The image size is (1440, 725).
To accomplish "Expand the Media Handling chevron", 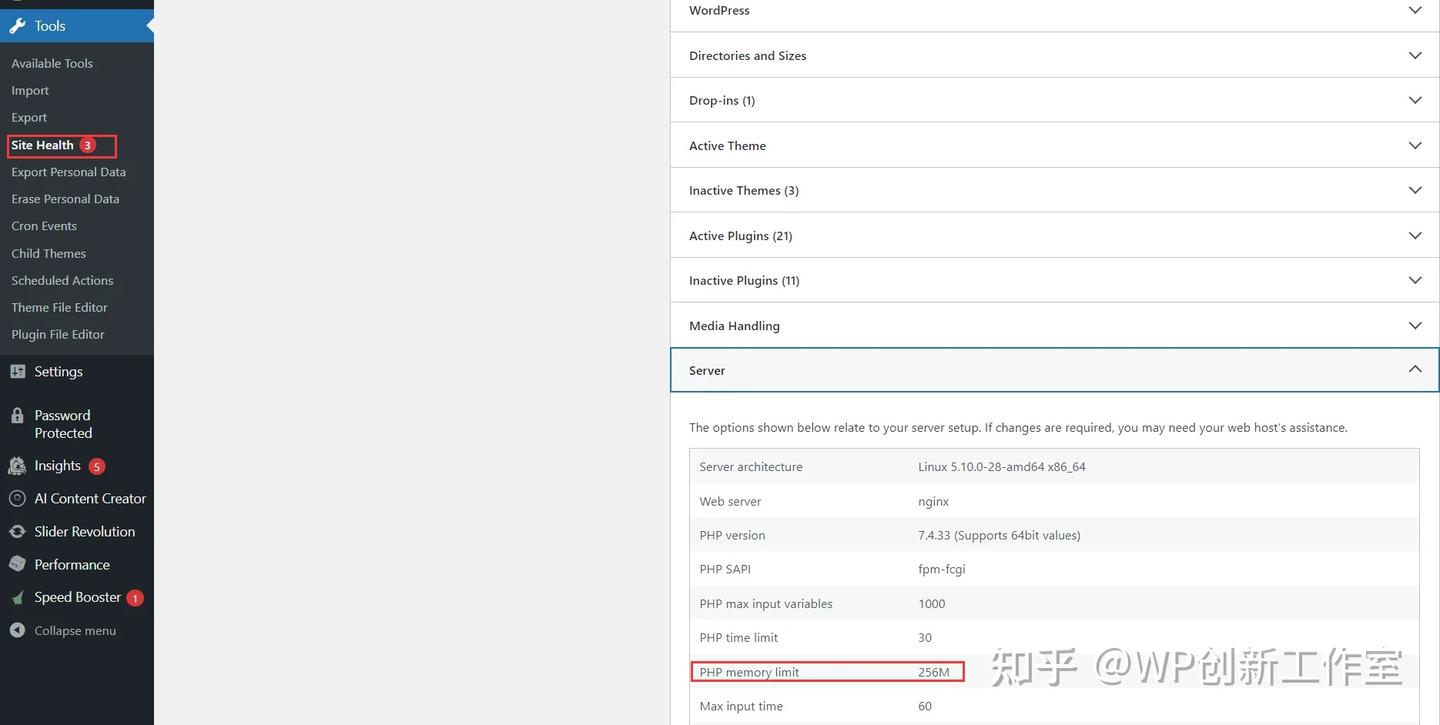I will click(1415, 325).
